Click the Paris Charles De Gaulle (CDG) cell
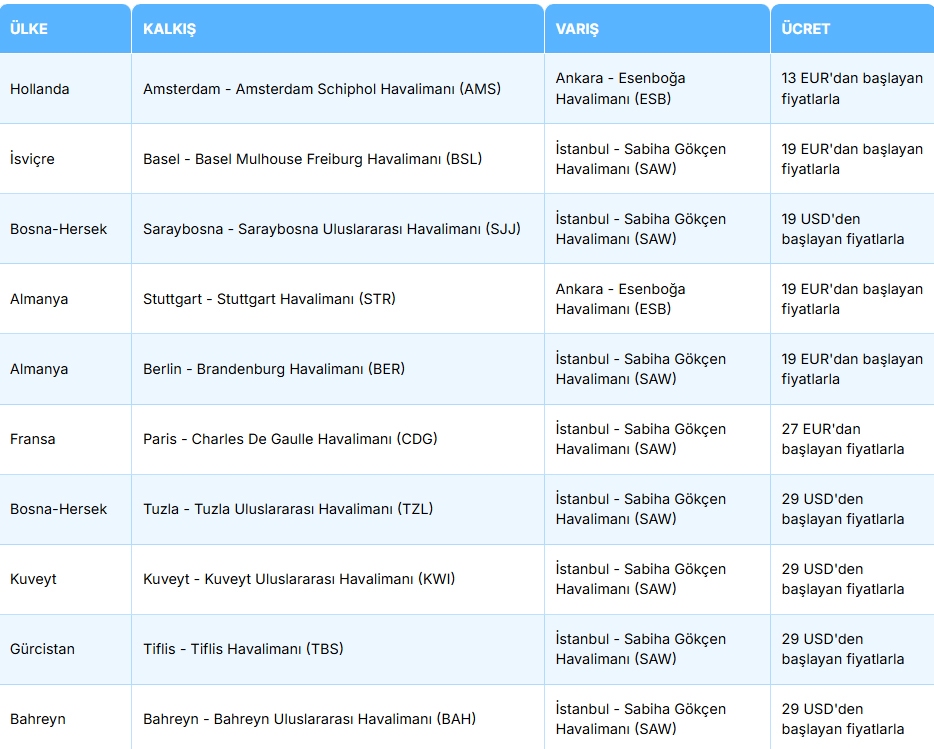 (290, 439)
